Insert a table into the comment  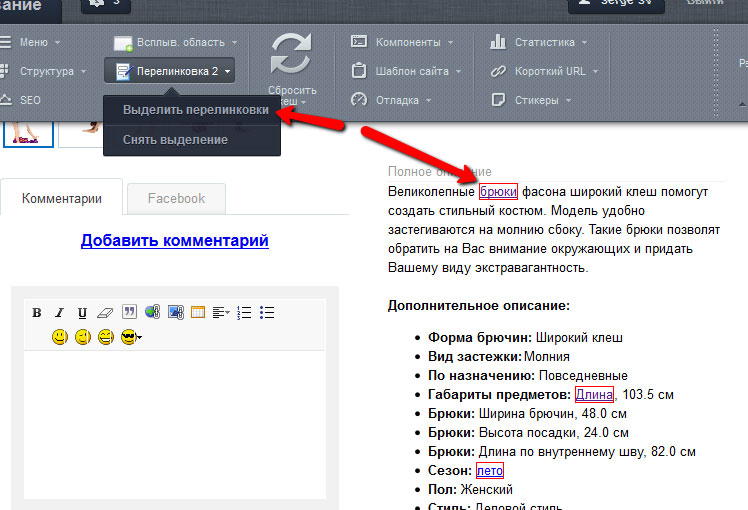point(198,312)
